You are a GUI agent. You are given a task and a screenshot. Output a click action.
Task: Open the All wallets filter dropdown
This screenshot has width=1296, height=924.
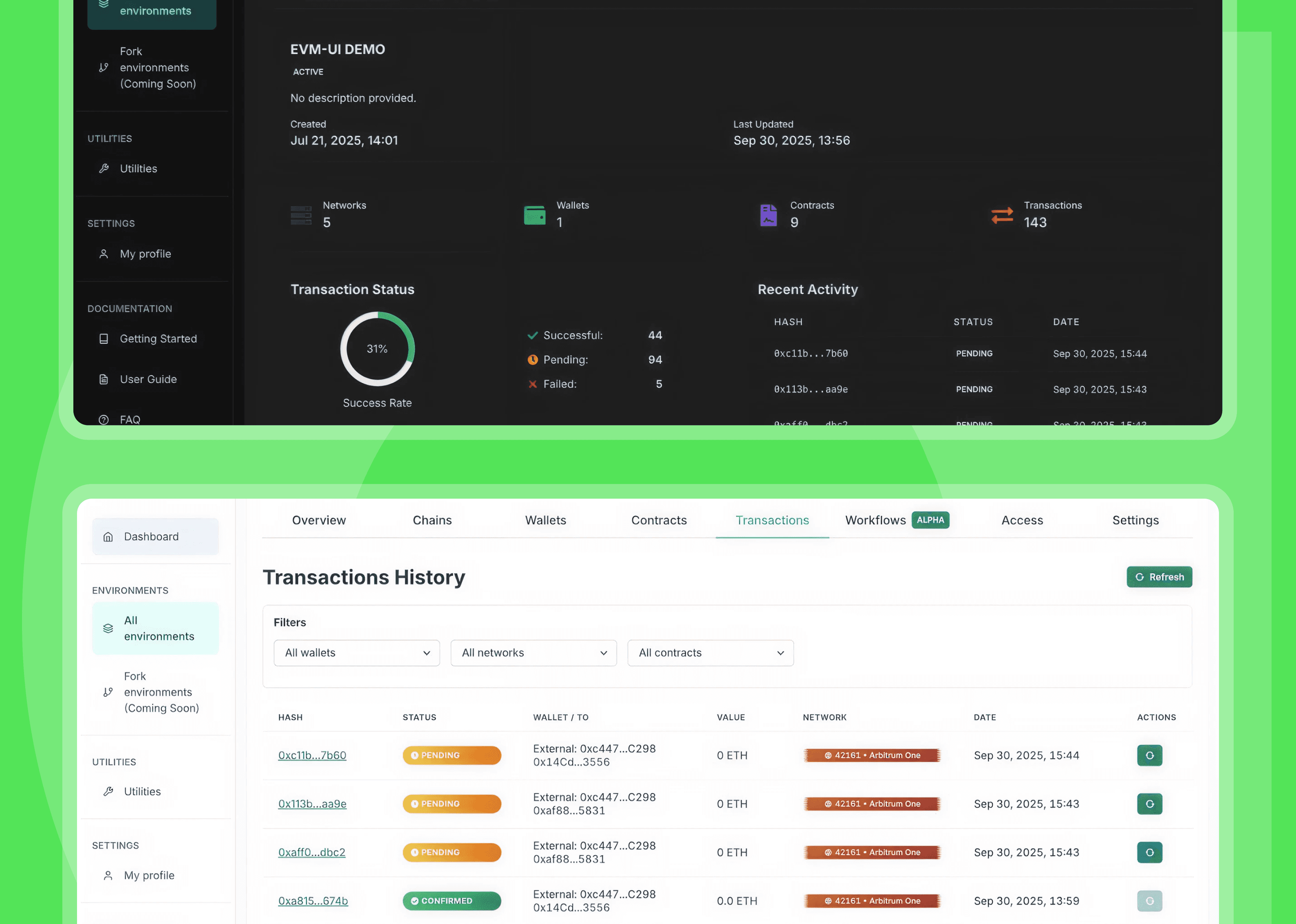tap(356, 653)
